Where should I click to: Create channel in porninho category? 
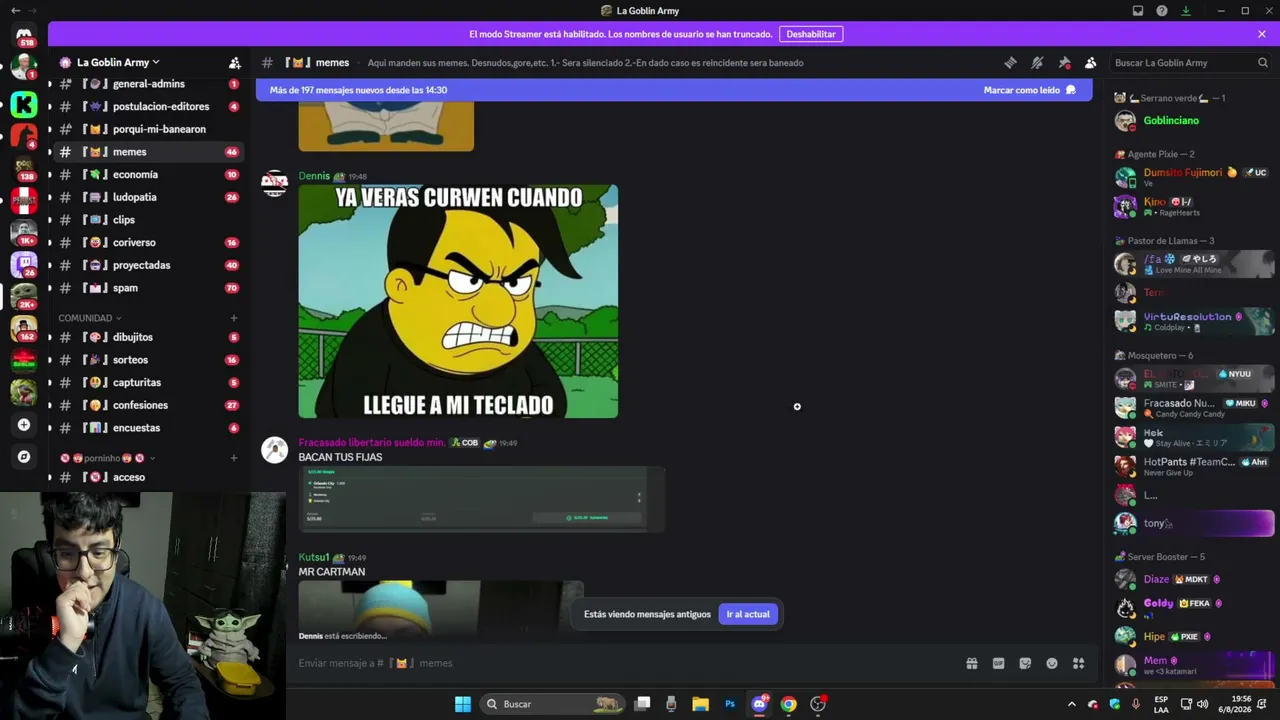pyautogui.click(x=234, y=458)
